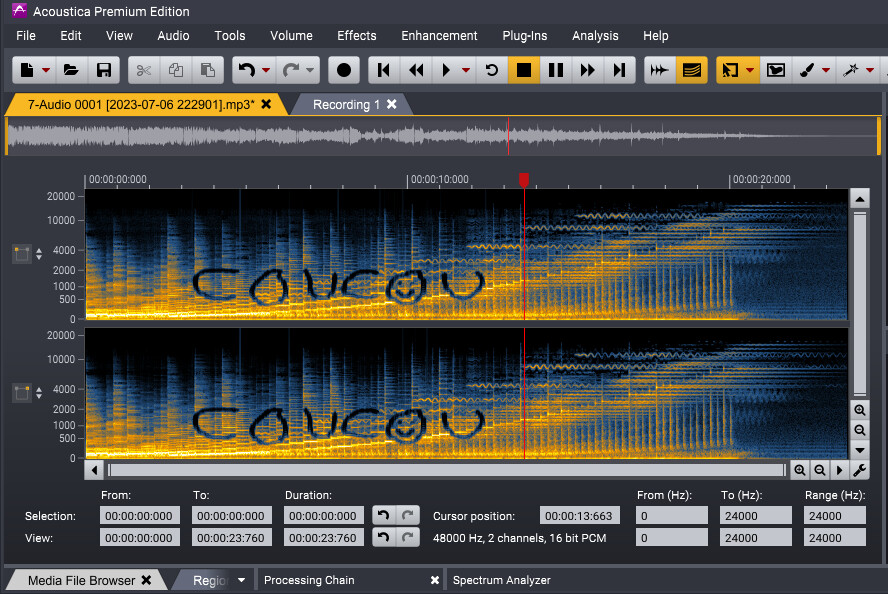Expand the Region panel tab dropdown
This screenshot has height=594, width=888.
click(x=242, y=580)
